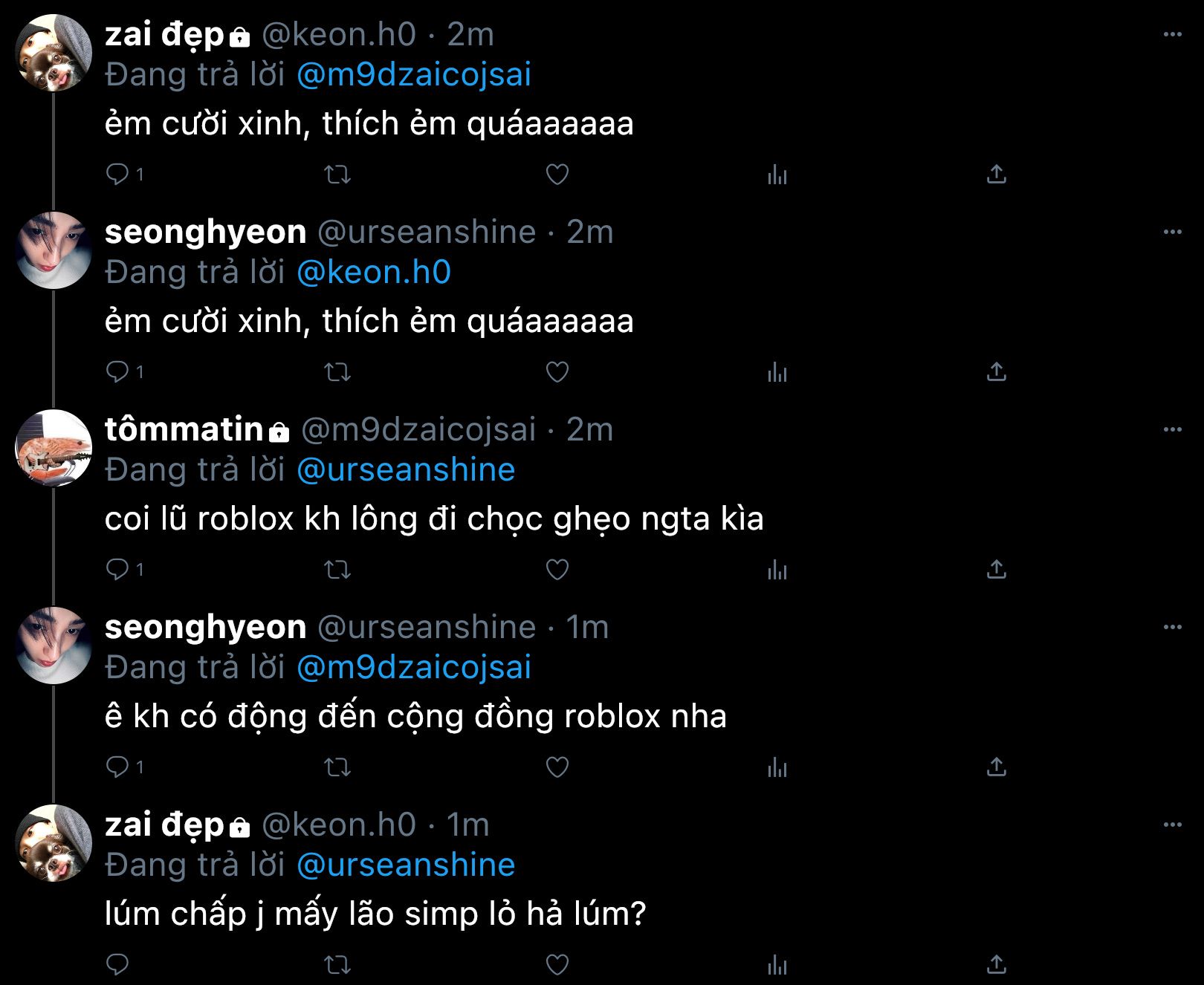Share seonghyeon's first reply tweet
This screenshot has height=985, width=1204.
(996, 371)
